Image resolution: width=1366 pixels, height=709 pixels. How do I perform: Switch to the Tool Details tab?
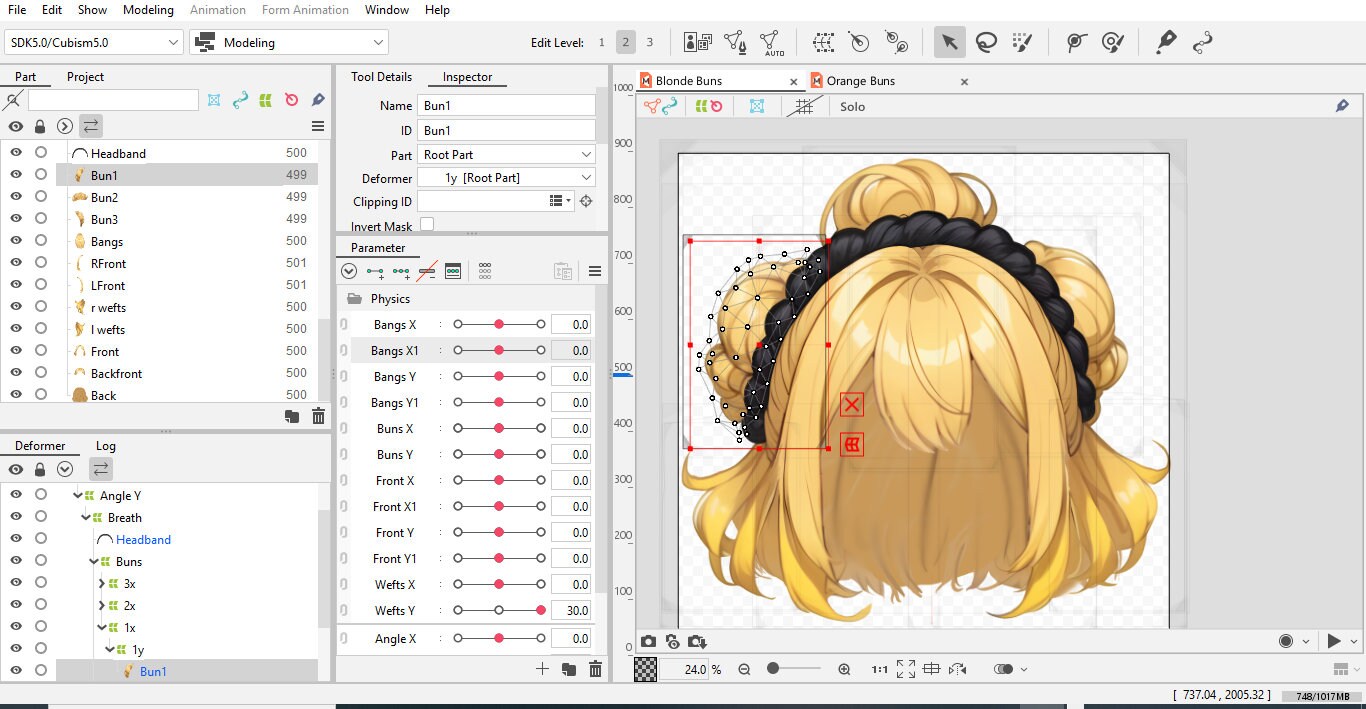pyautogui.click(x=381, y=76)
